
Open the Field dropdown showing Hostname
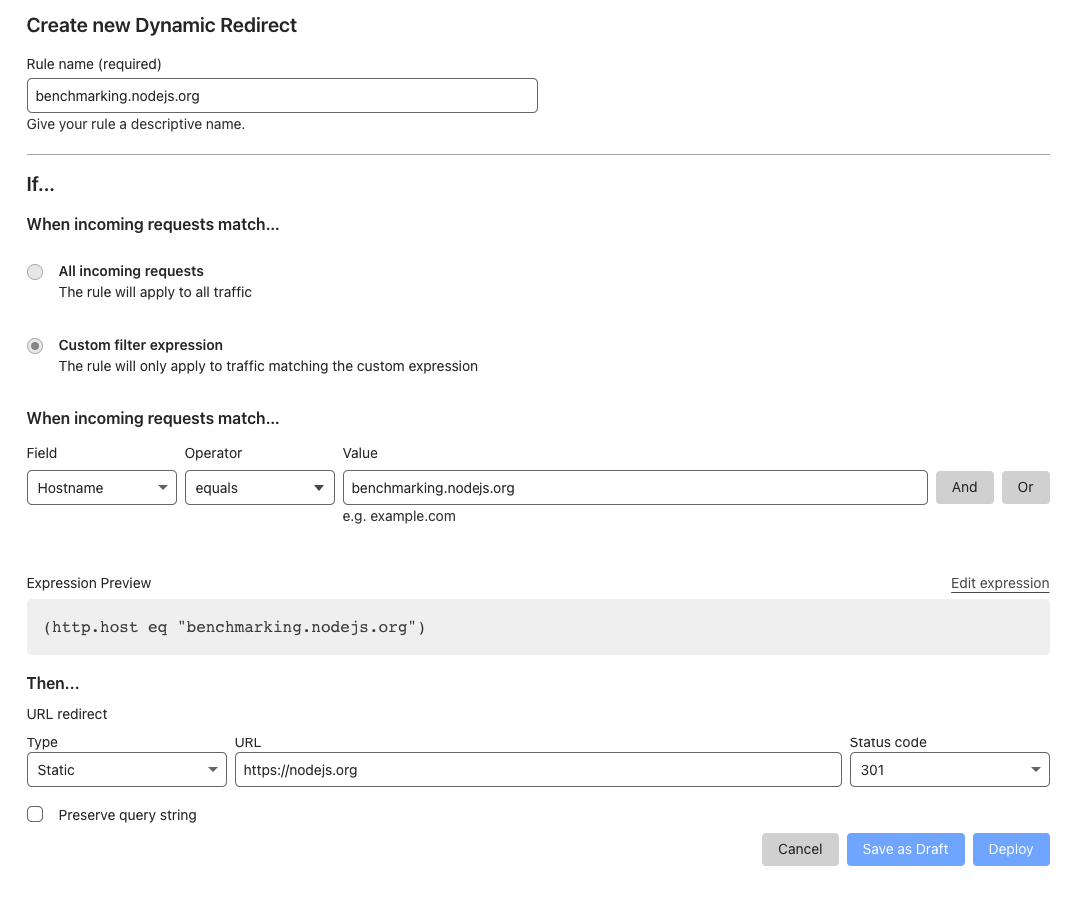pos(101,488)
